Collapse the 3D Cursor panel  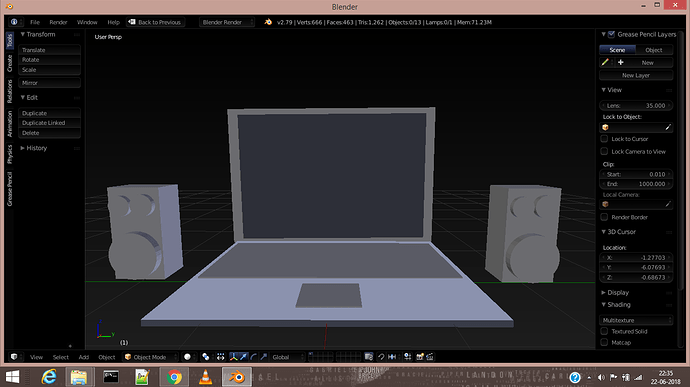(604, 232)
